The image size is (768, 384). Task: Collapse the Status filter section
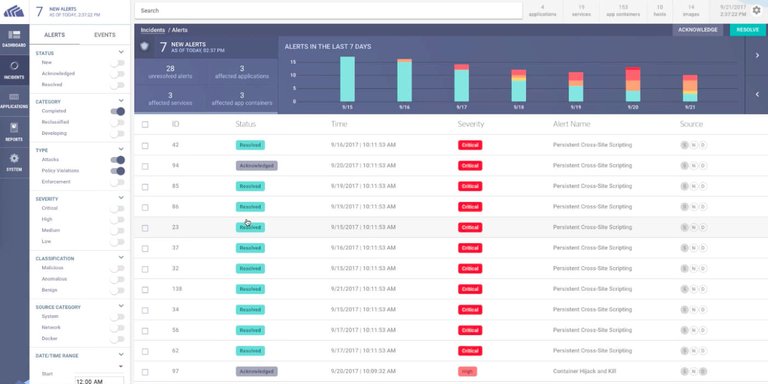point(121,52)
